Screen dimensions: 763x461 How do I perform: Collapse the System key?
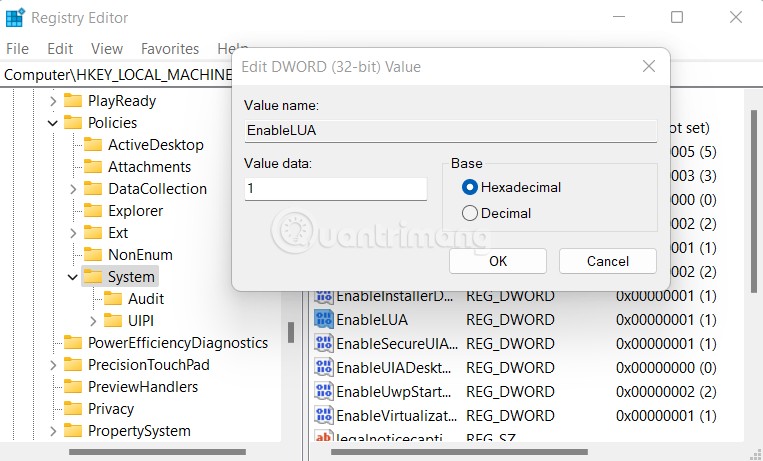click(73, 277)
